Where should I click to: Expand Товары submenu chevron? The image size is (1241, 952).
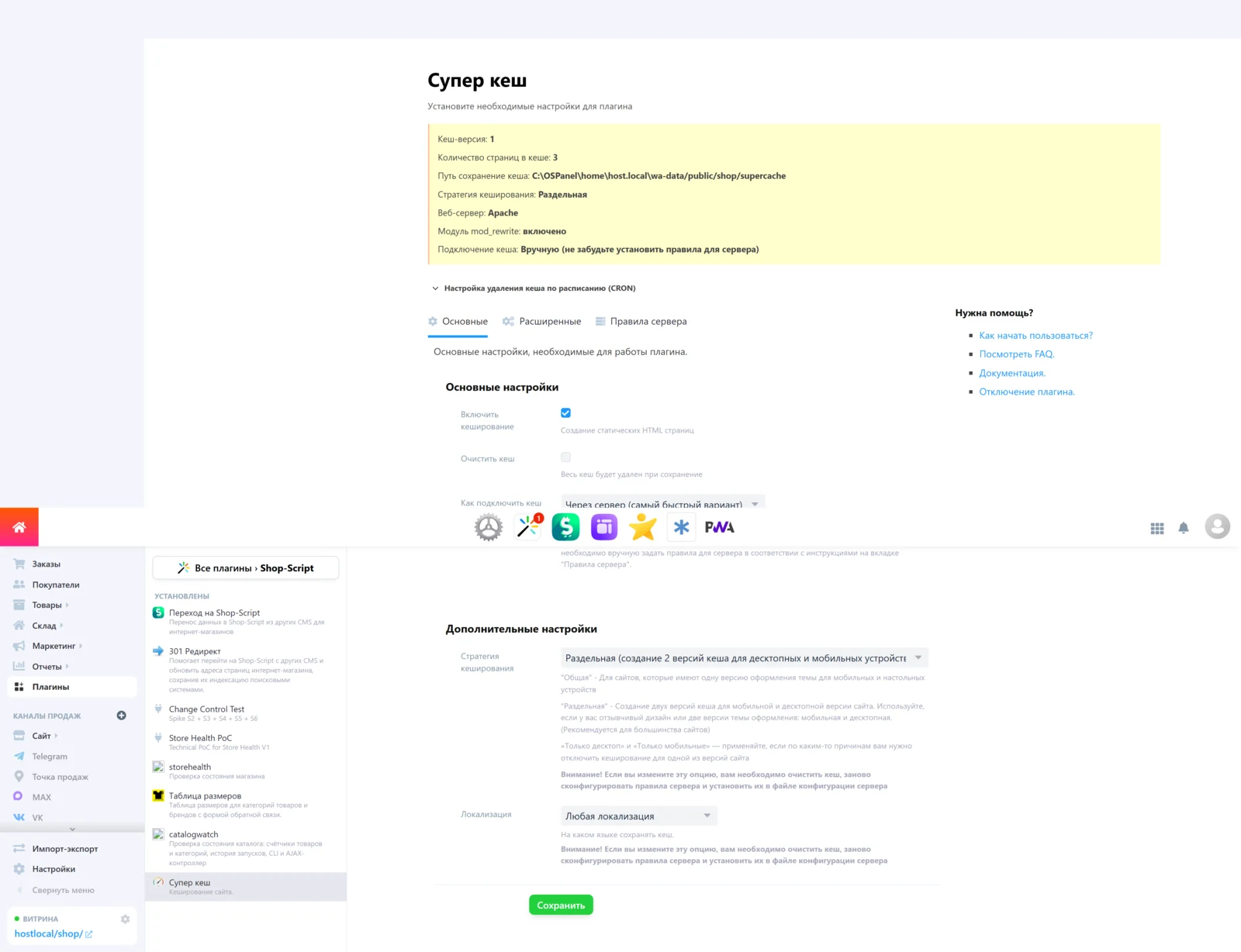(67, 605)
